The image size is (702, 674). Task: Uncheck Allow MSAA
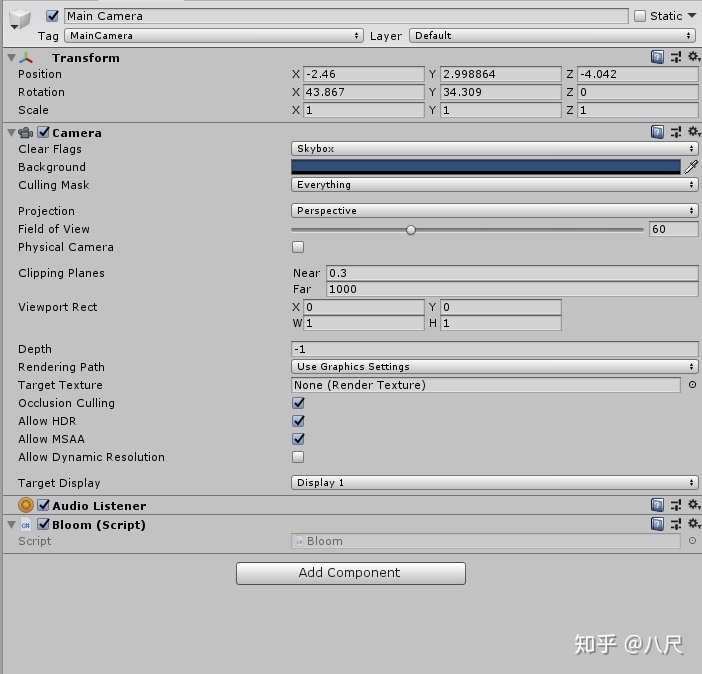tap(298, 438)
